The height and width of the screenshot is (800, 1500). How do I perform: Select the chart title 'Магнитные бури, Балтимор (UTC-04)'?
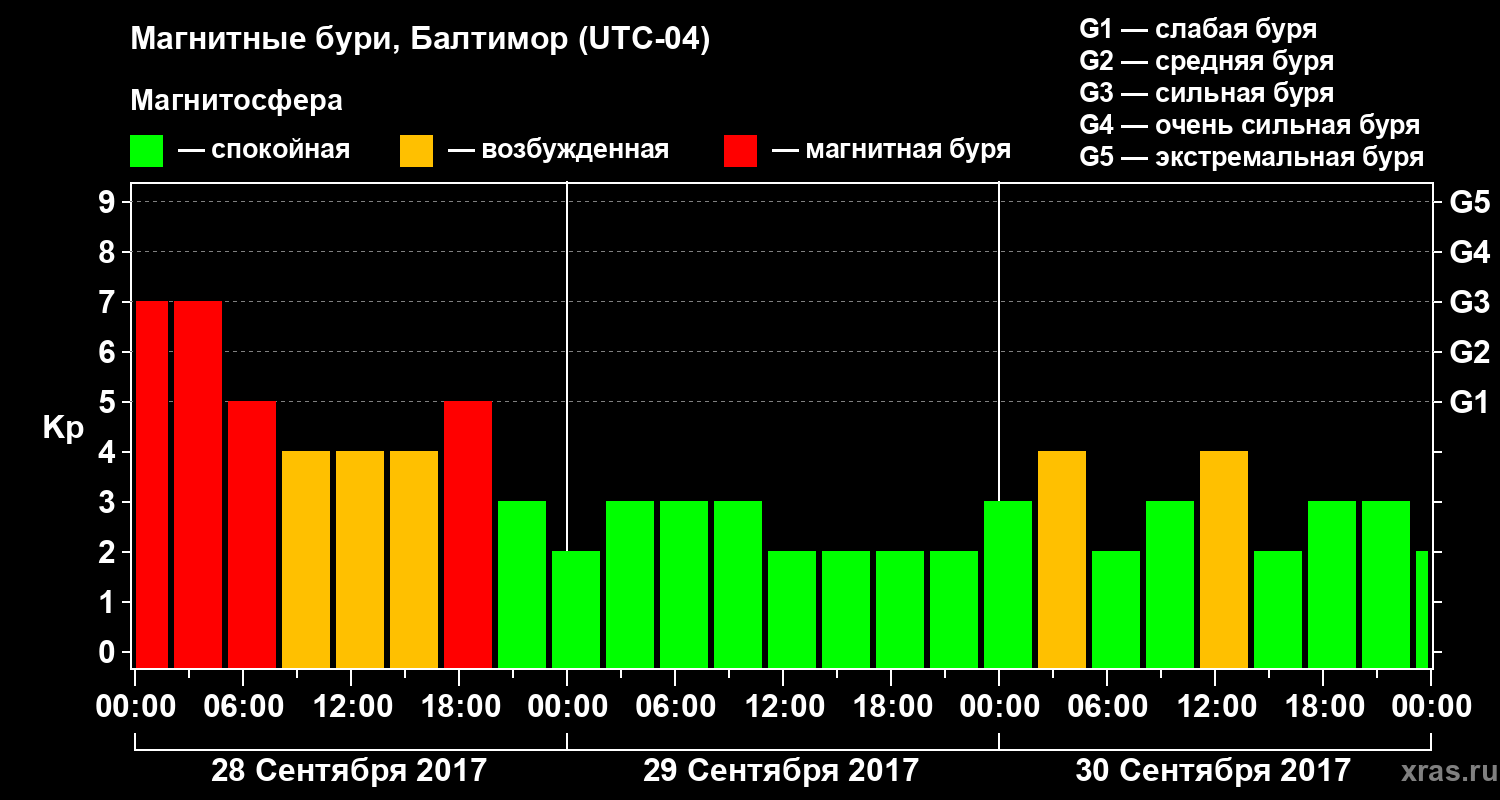pyautogui.click(x=420, y=41)
